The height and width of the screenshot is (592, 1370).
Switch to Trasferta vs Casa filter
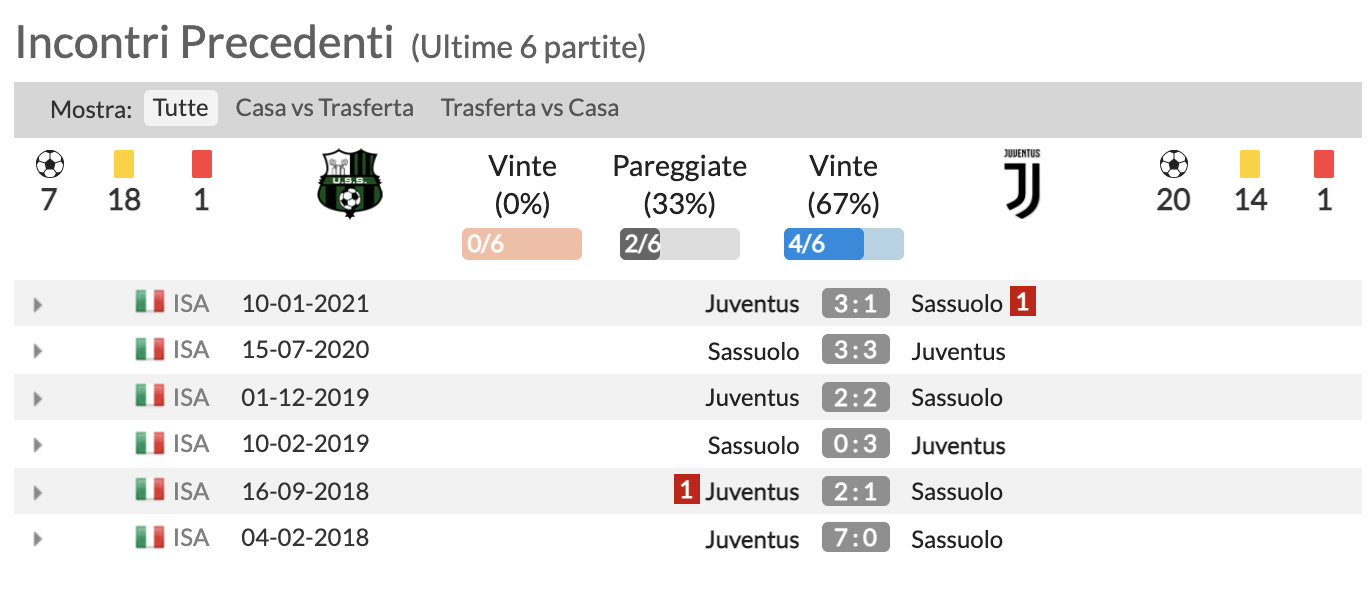[529, 108]
